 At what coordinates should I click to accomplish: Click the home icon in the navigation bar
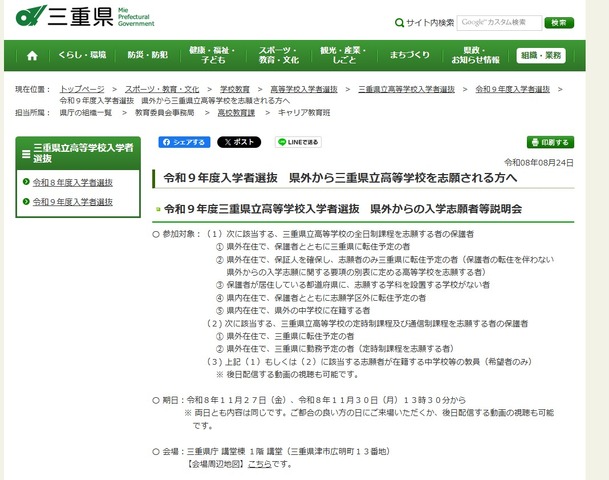tap(32, 56)
